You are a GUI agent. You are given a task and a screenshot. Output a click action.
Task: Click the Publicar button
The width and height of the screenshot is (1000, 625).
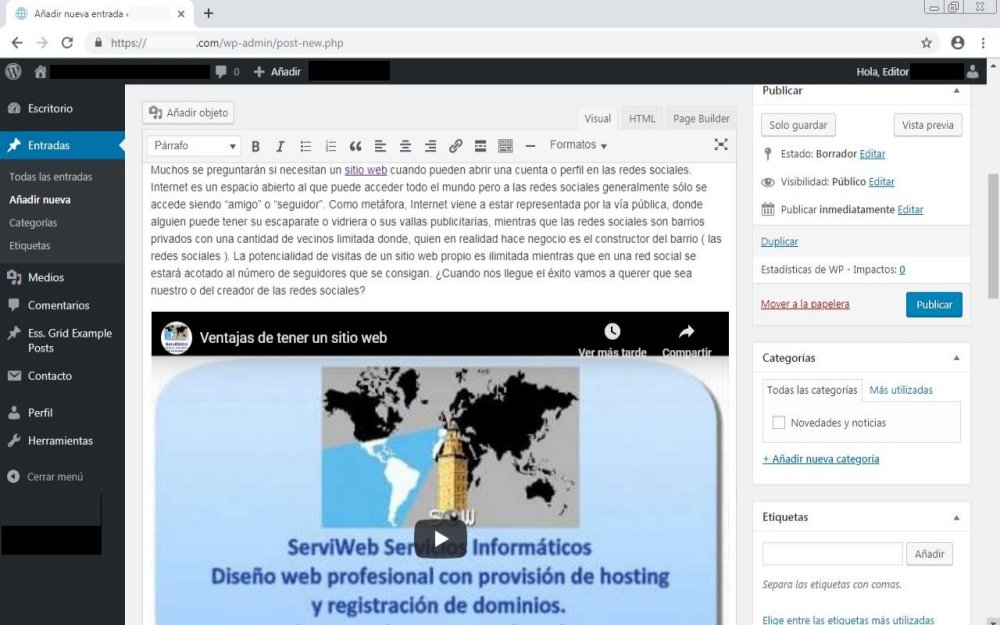click(x=933, y=305)
